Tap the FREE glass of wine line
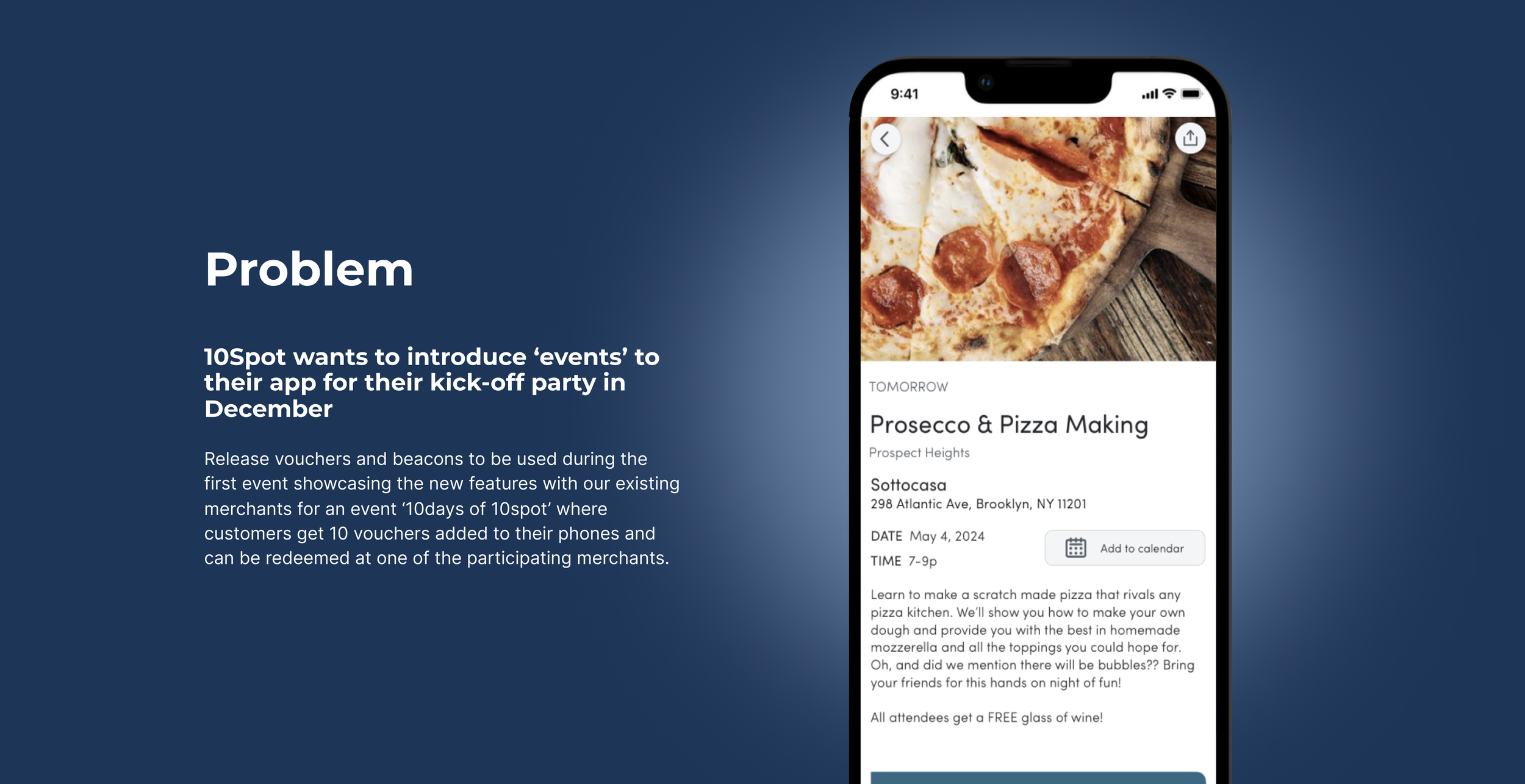 (986, 718)
